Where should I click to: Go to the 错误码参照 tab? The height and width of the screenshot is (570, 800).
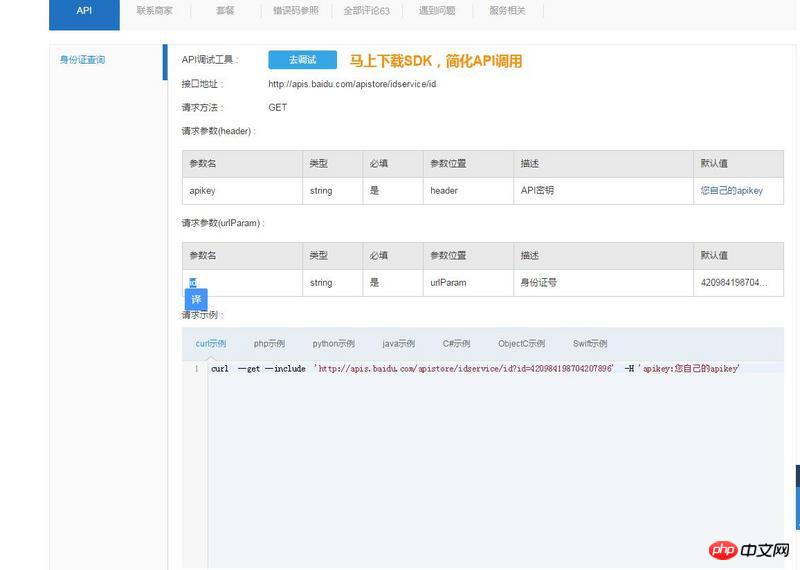point(296,11)
